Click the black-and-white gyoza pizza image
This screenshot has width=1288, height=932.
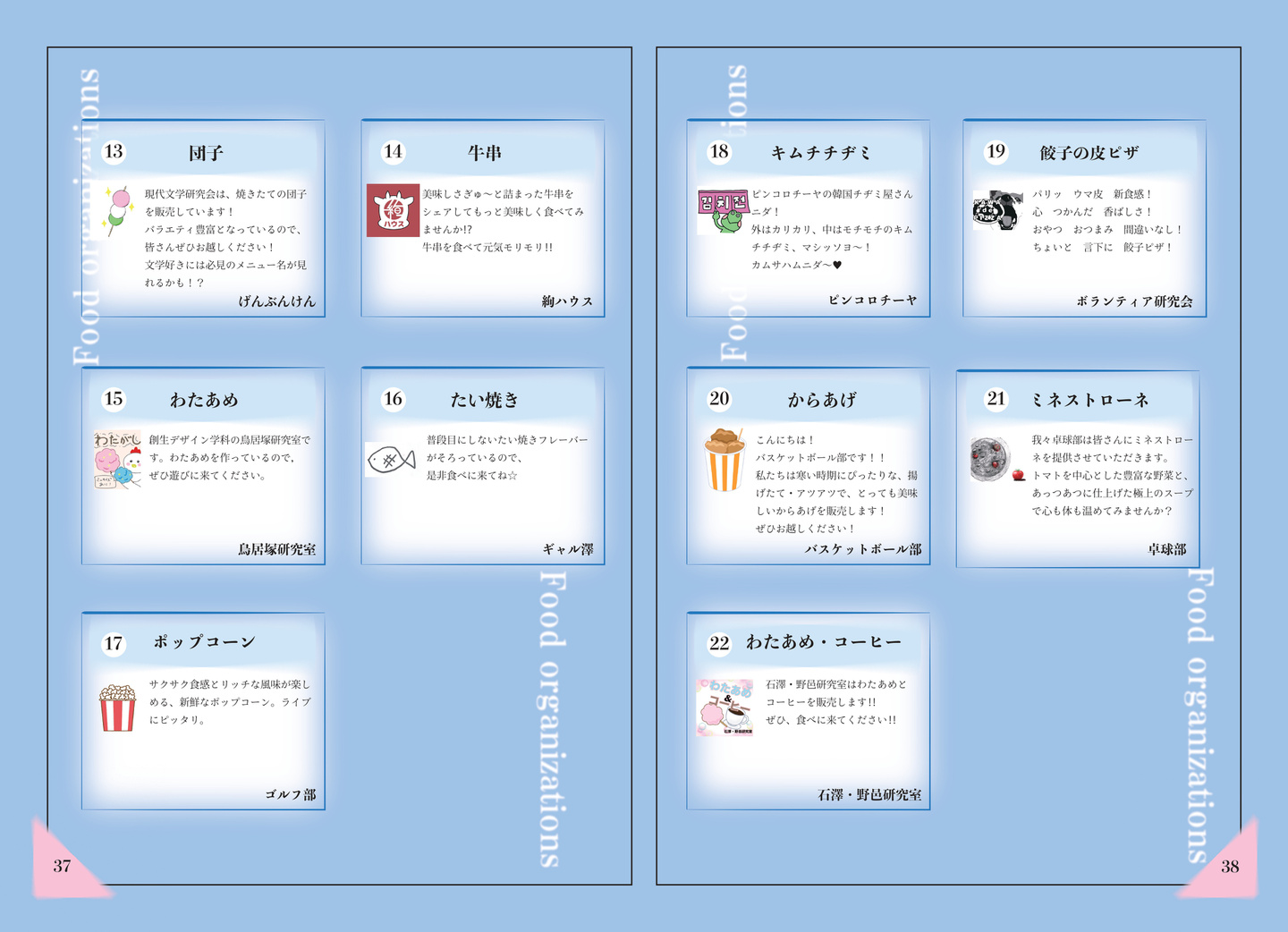tap(998, 210)
